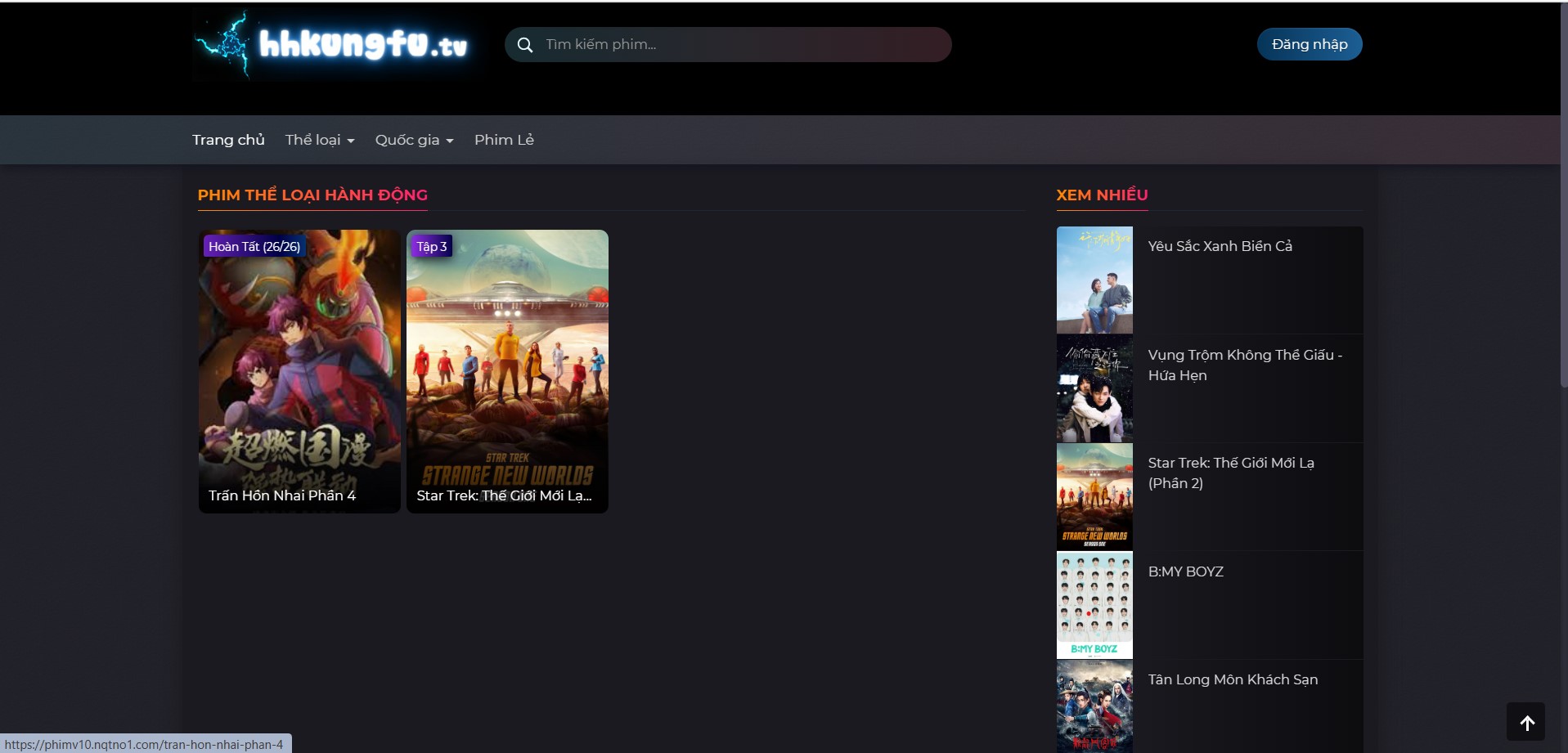This screenshot has height=753, width=1568.
Task: Click the magnifier search icon
Action: 525,45
